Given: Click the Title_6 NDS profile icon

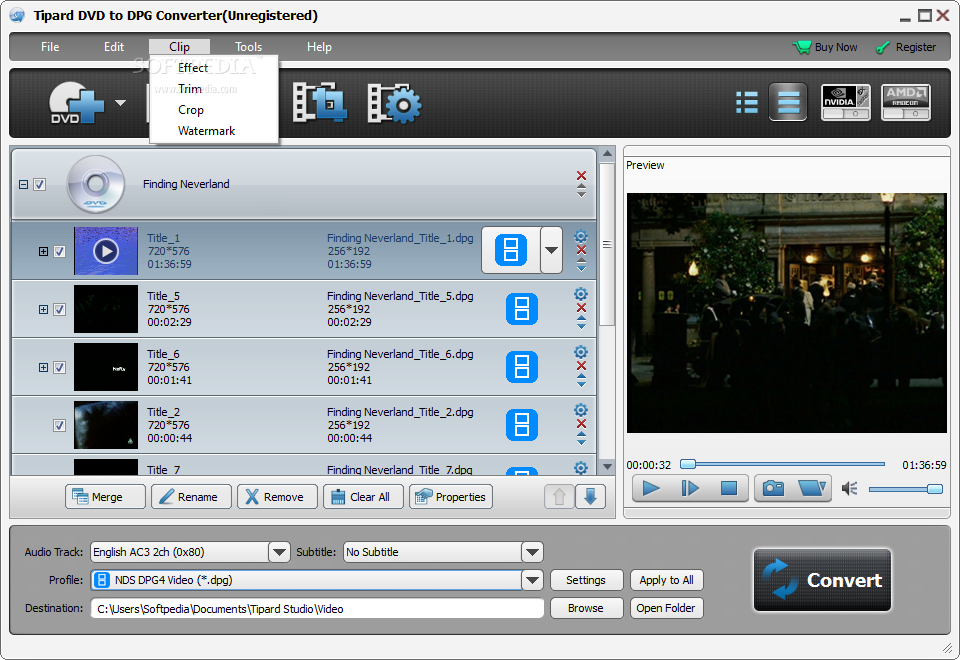Looking at the screenshot, I should pyautogui.click(x=522, y=367).
